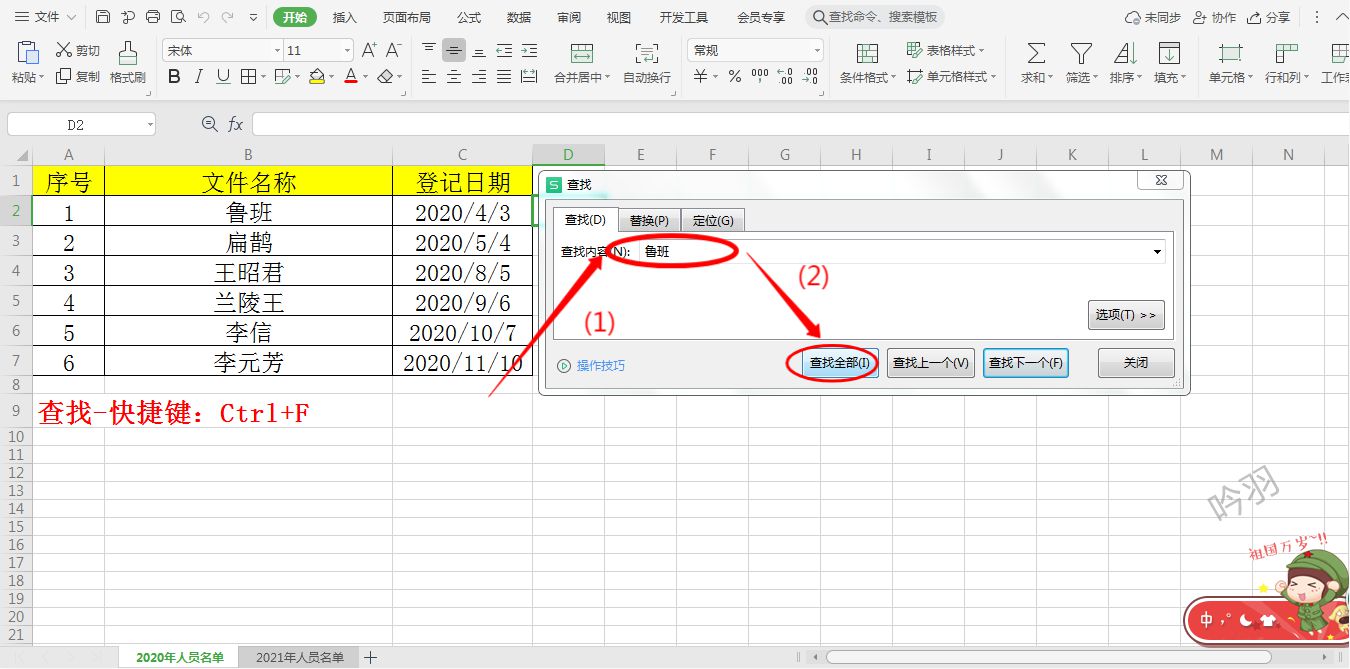Toggle Italic formatting
Image resolution: width=1350 pixels, height=669 pixels.
click(x=199, y=76)
